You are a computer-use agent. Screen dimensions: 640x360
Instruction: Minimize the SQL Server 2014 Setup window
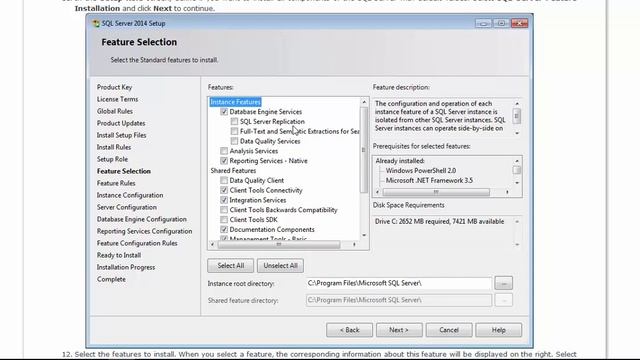[483, 23]
